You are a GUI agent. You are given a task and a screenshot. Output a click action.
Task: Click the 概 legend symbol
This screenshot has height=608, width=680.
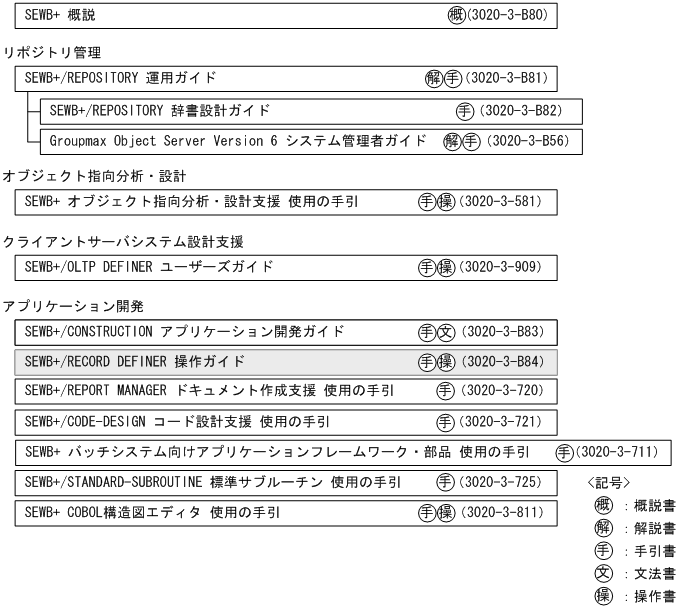pos(603,505)
